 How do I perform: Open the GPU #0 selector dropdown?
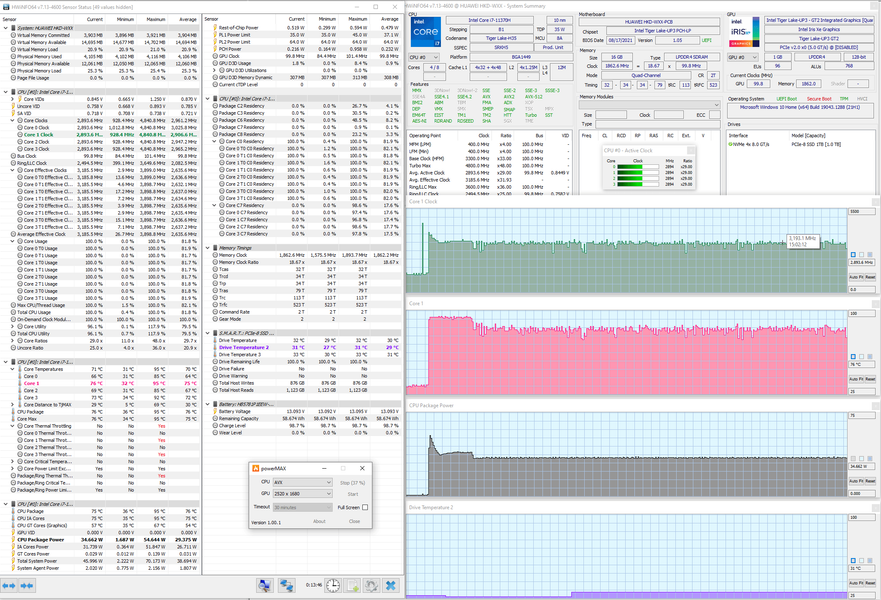[742, 57]
